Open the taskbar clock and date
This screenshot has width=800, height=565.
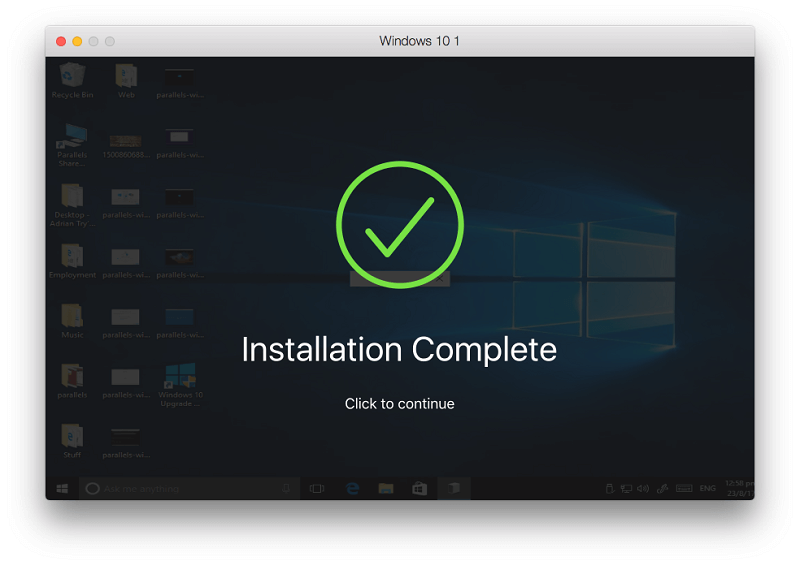coord(739,488)
